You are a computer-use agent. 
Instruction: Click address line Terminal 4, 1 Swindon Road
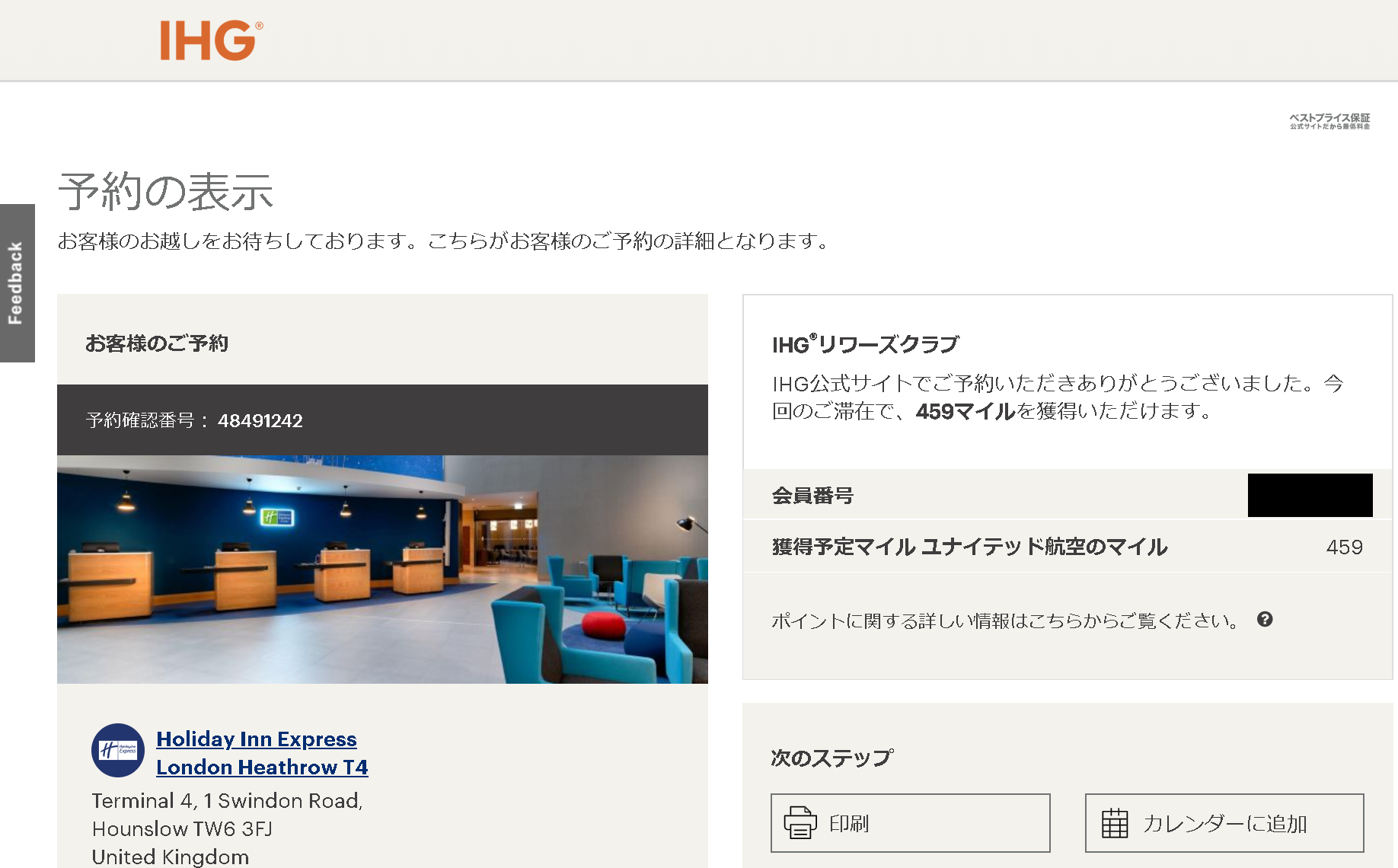[x=227, y=801]
